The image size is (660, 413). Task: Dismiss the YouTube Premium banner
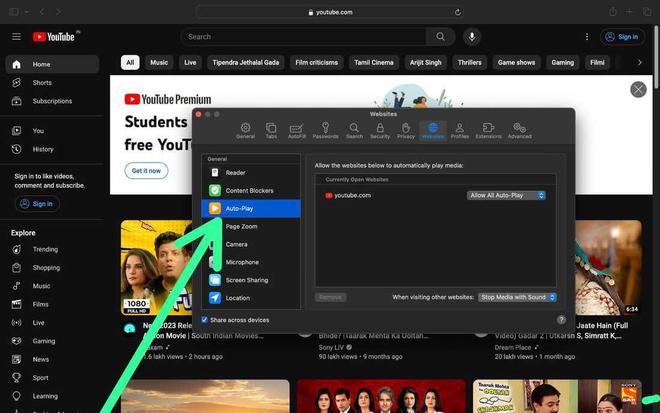(x=638, y=89)
